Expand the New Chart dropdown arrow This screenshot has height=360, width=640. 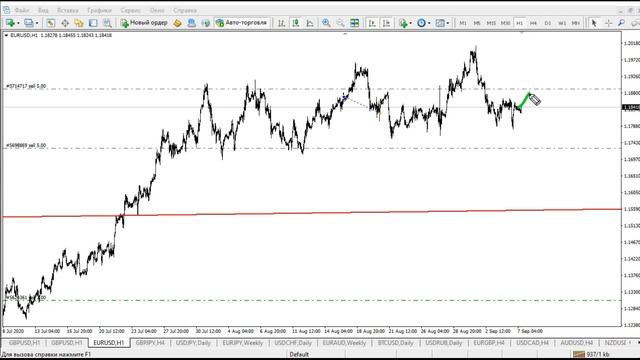[18, 23]
